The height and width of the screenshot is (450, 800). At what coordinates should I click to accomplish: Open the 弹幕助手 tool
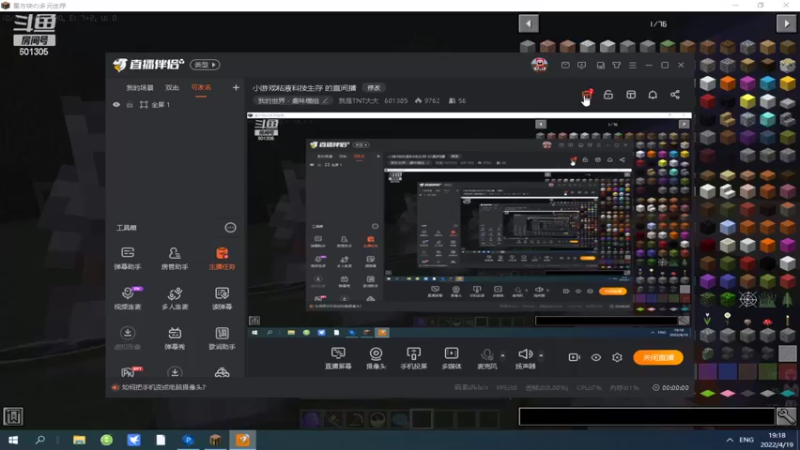(x=128, y=258)
